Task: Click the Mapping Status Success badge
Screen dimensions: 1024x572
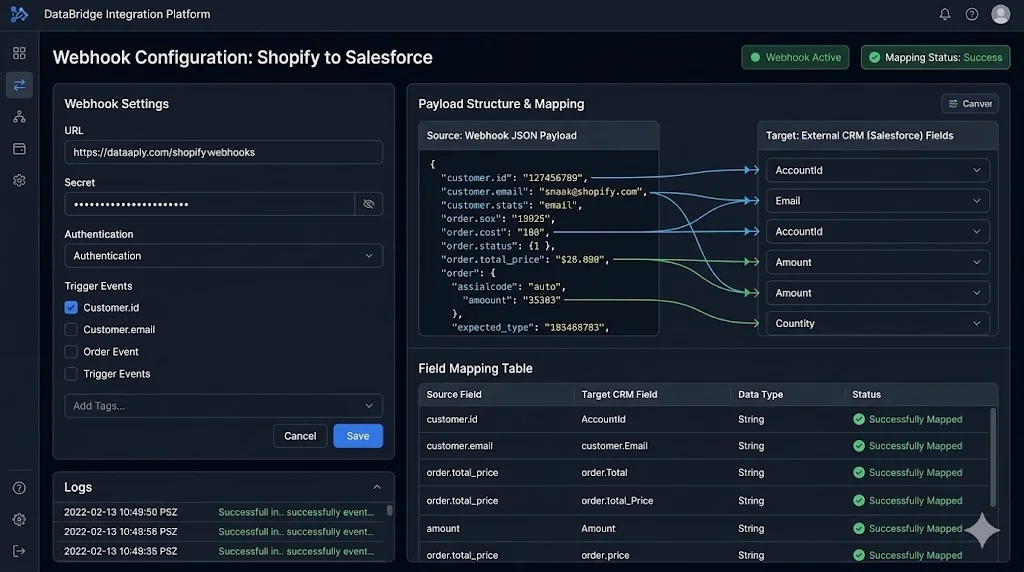Action: [x=935, y=57]
